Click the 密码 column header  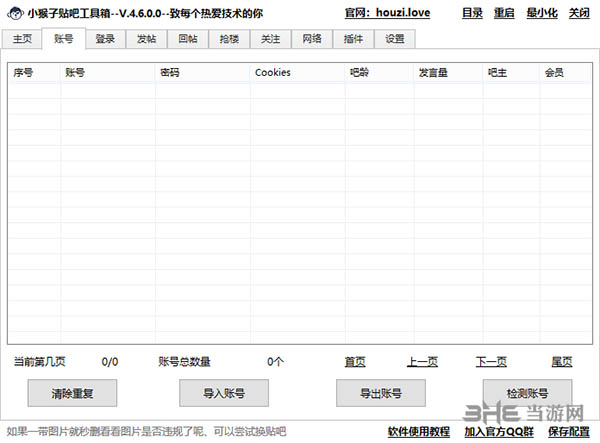point(203,72)
